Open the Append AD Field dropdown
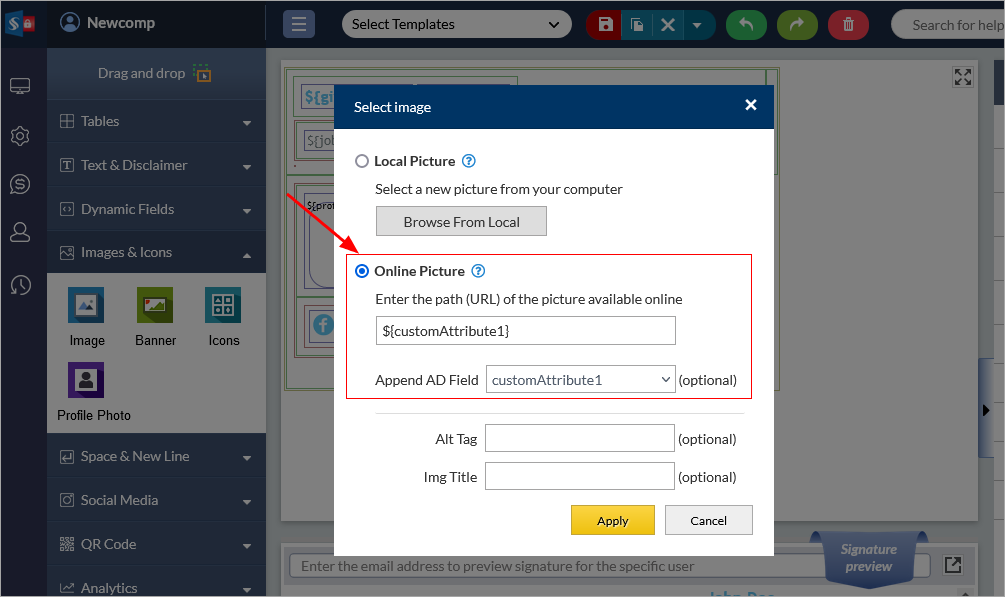1005x597 pixels. pos(580,380)
